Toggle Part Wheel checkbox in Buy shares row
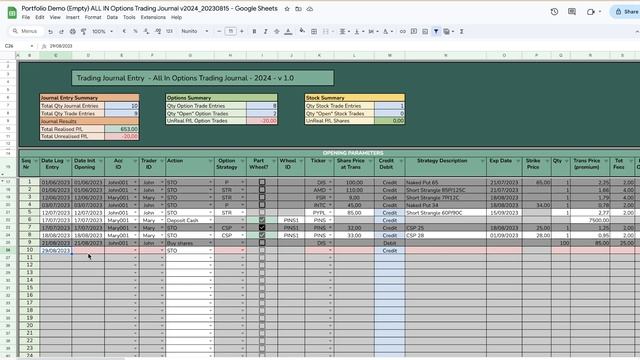The width and height of the screenshot is (640, 360). 262,243
